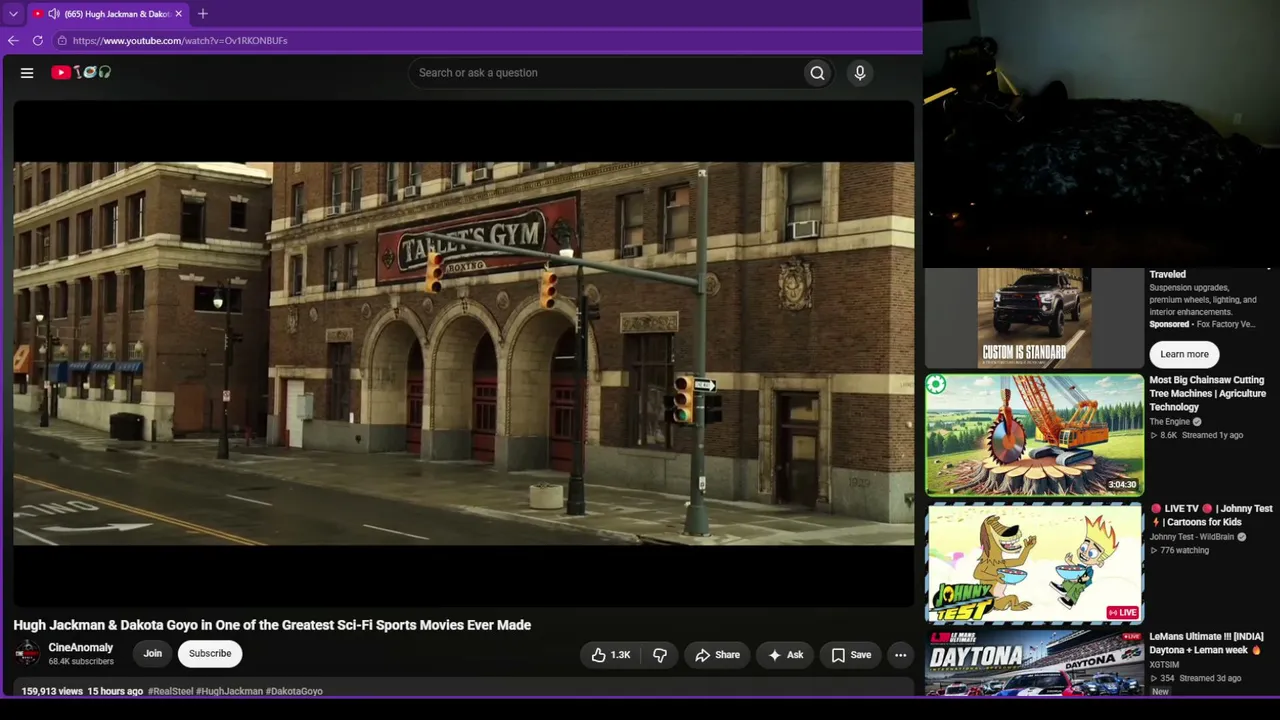Dislike the video
This screenshot has height=720, width=1280.
pyautogui.click(x=660, y=655)
